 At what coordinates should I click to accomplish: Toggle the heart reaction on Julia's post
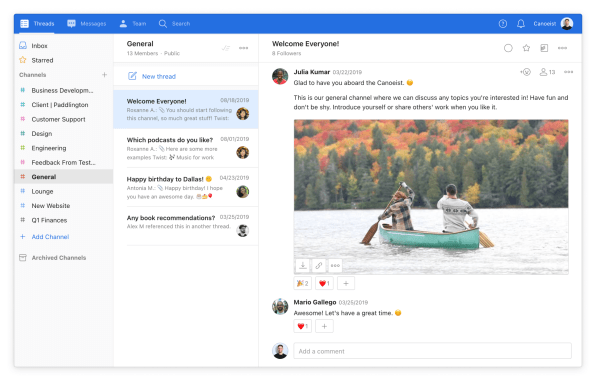click(324, 283)
